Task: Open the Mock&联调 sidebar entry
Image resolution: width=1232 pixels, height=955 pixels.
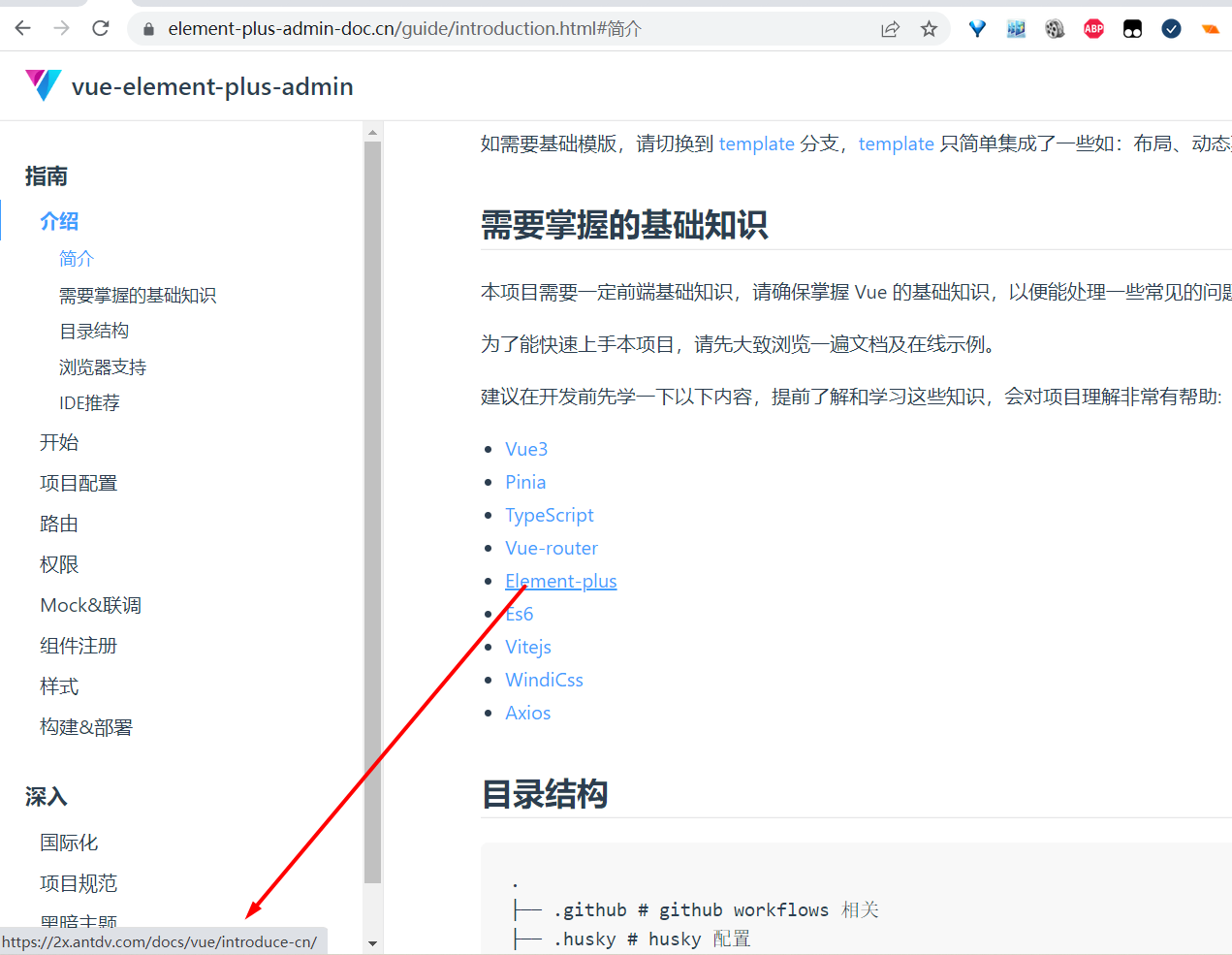Action: click(x=90, y=604)
